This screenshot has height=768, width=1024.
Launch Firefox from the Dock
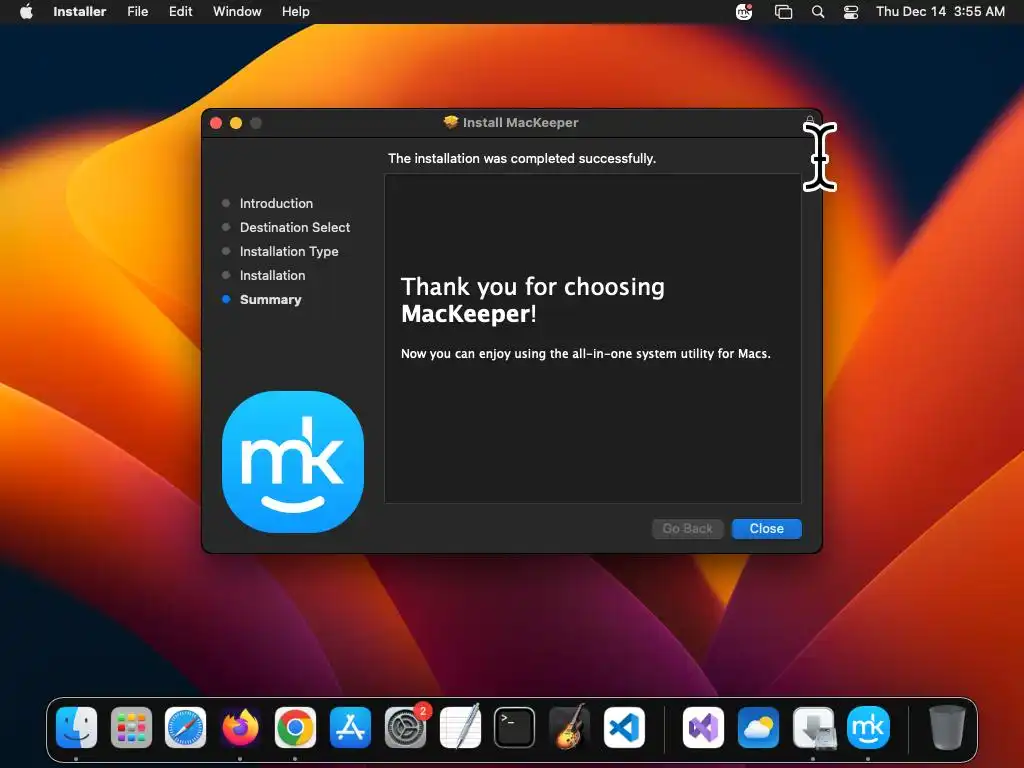coord(240,727)
